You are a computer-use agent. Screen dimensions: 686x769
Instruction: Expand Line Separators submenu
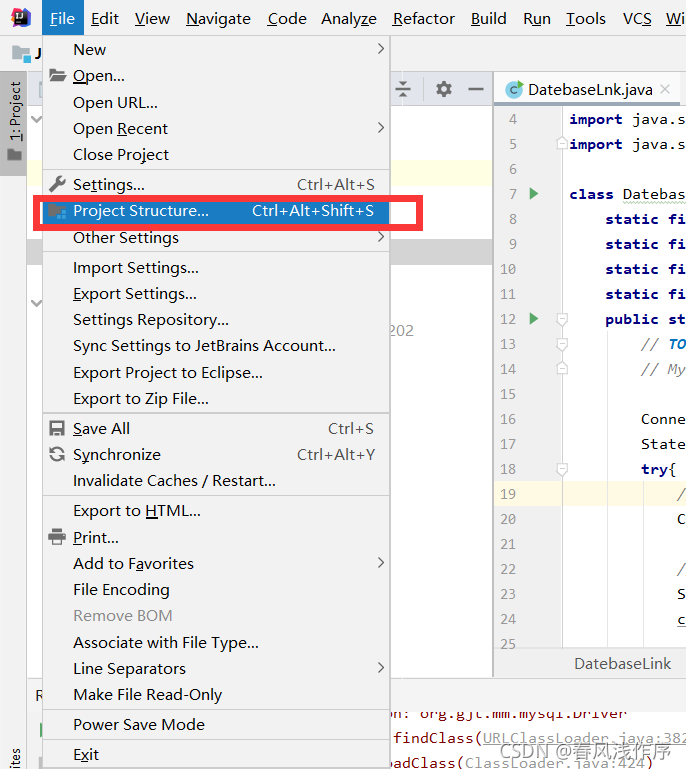(216, 668)
